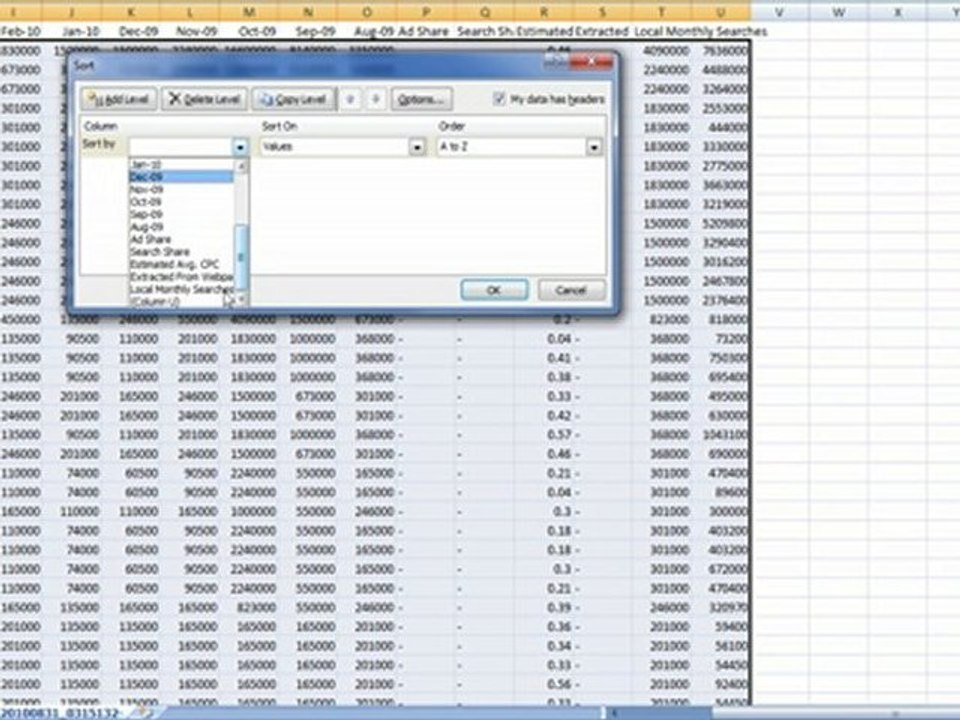Open the 20100831 worksheet tab
Image resolution: width=960 pixels, height=720 pixels.
[60, 713]
